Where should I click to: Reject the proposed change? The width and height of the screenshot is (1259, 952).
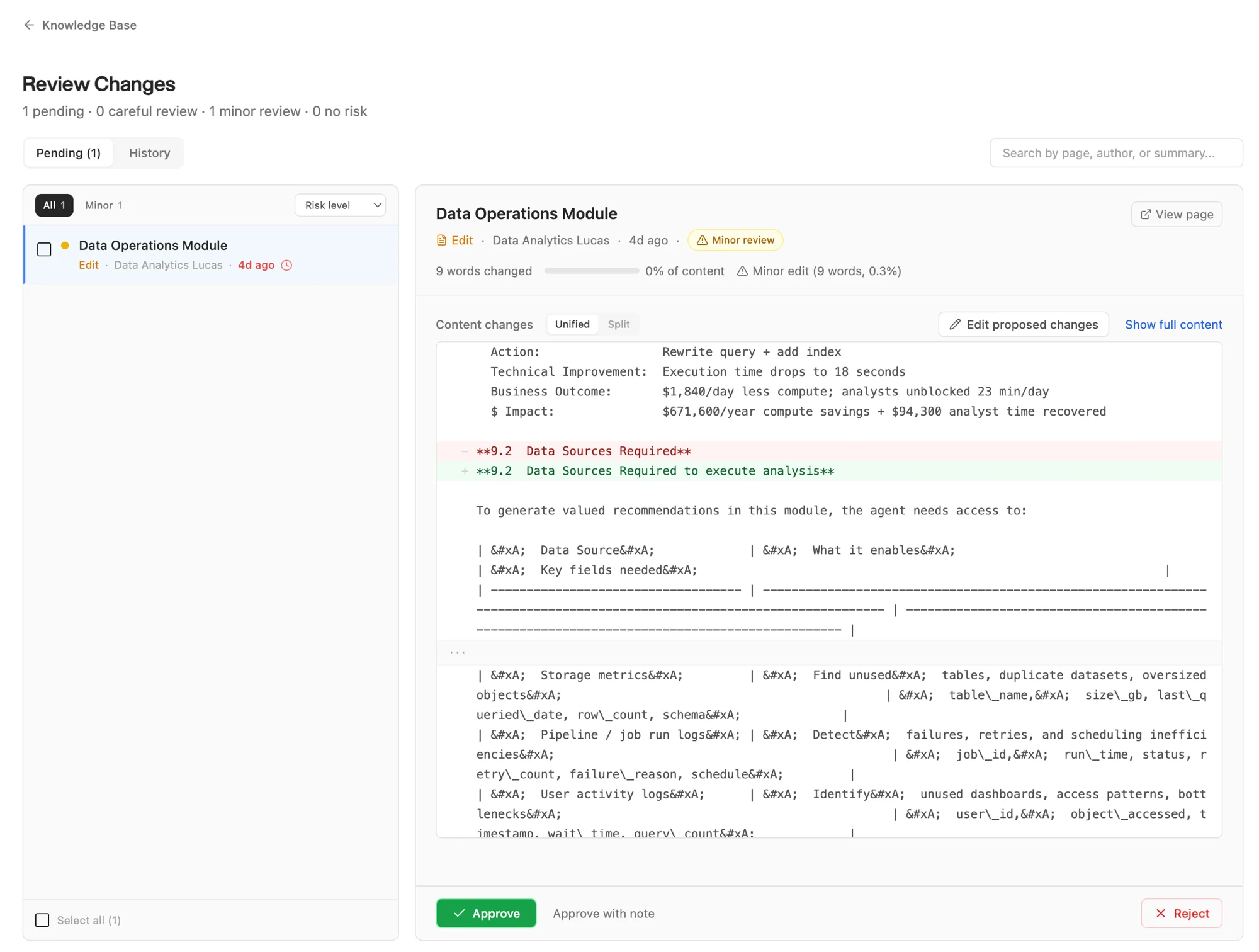point(1181,913)
